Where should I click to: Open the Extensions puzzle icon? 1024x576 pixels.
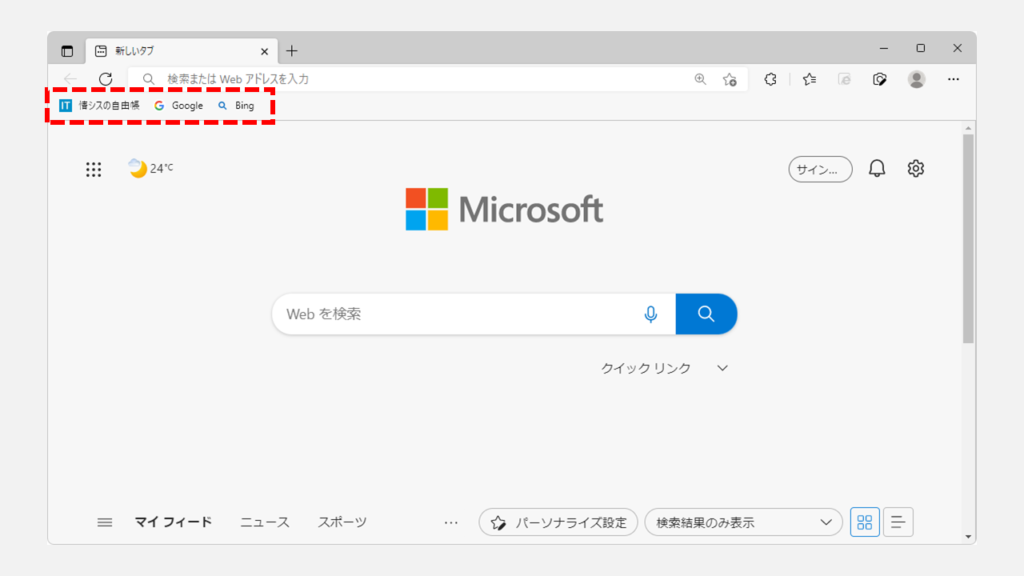pyautogui.click(x=771, y=79)
